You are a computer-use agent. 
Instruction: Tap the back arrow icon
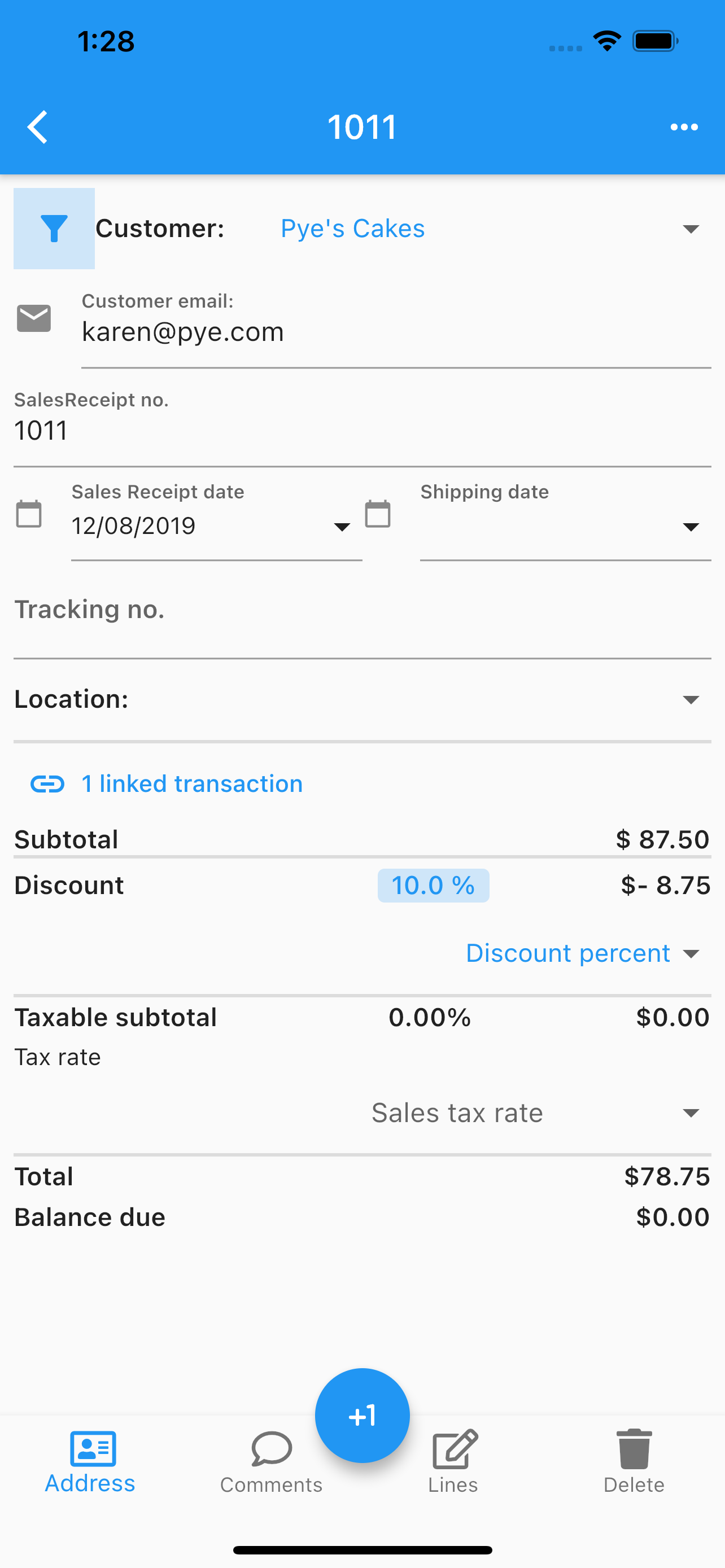tap(37, 127)
